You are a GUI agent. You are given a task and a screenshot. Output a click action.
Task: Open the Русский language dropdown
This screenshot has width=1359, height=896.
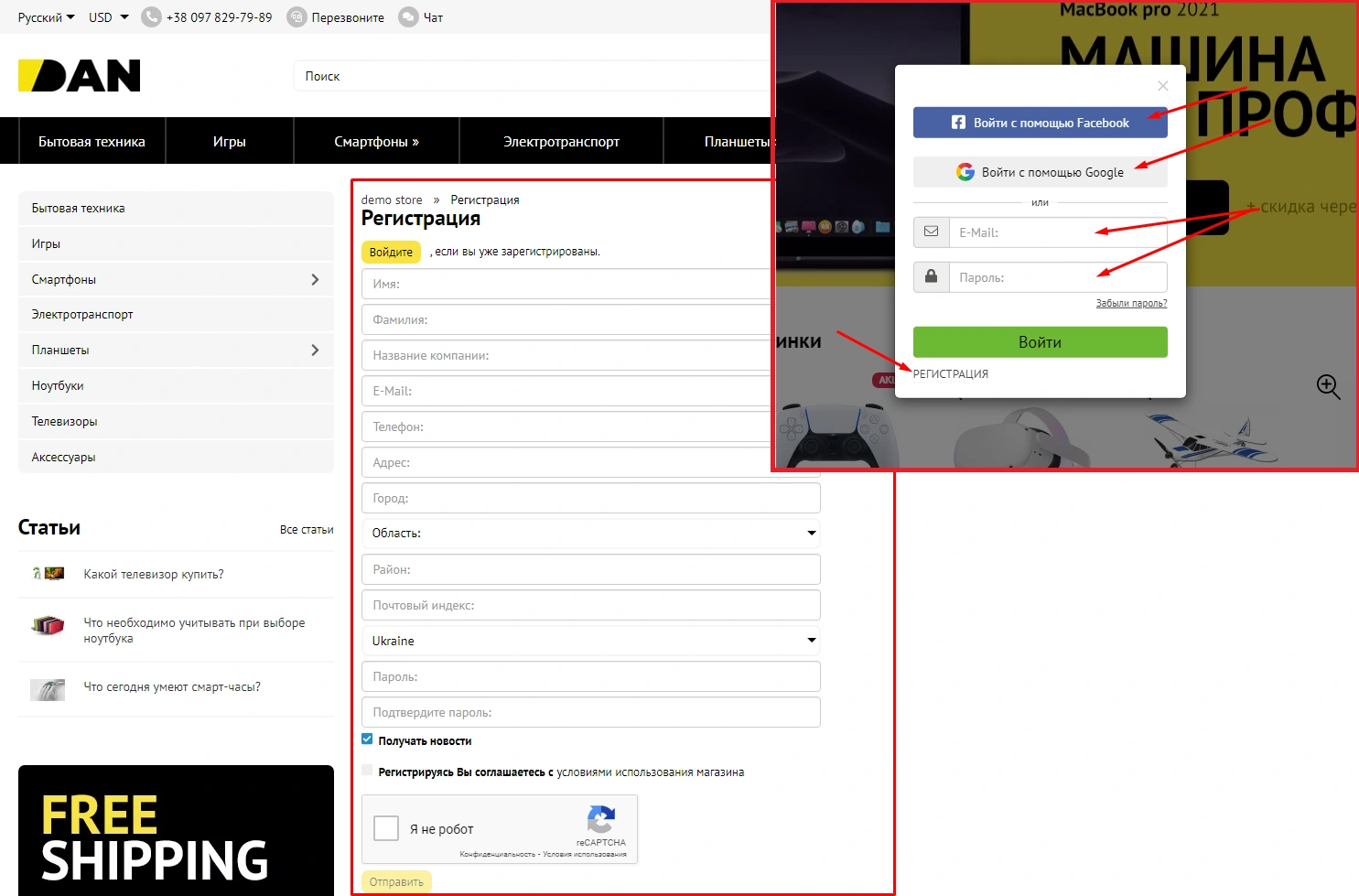46,17
